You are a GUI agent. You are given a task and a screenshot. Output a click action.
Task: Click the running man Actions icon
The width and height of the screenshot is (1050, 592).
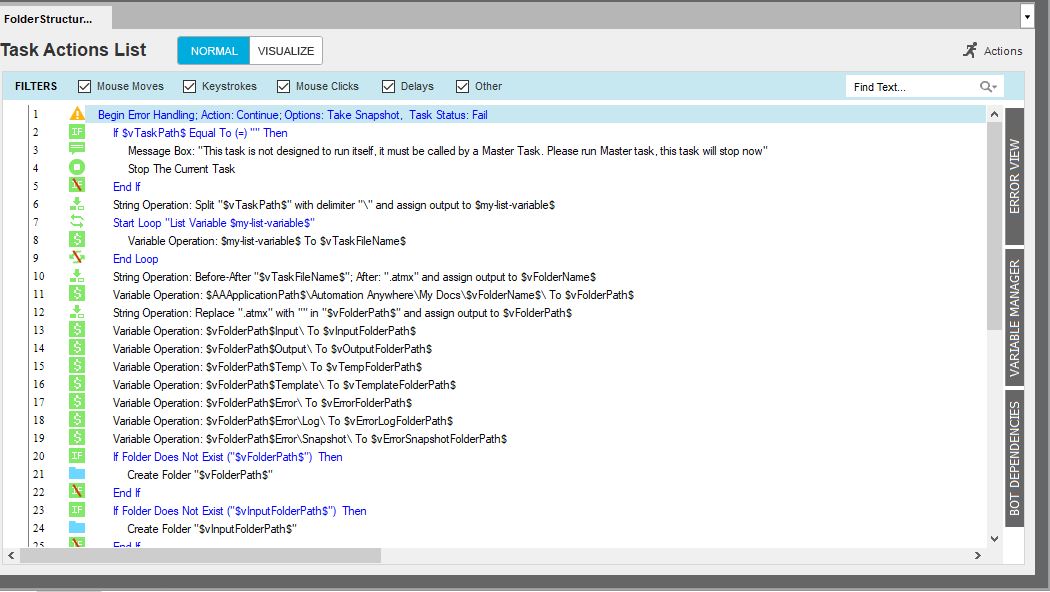(x=970, y=50)
